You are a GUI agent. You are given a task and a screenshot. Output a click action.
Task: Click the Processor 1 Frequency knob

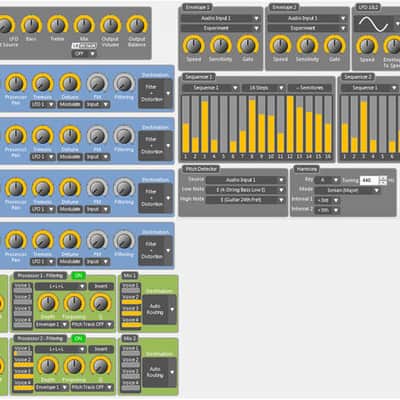tap(74, 303)
